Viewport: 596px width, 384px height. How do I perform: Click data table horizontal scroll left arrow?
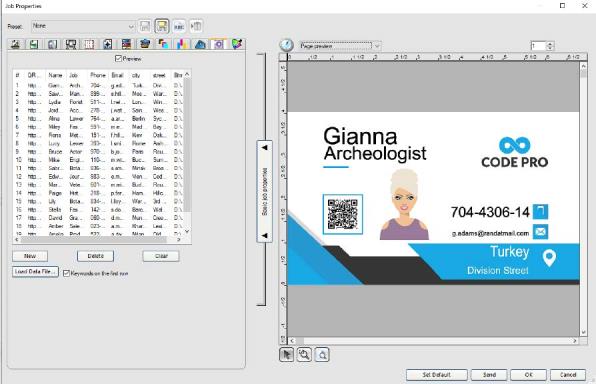pyautogui.click(x=16, y=240)
